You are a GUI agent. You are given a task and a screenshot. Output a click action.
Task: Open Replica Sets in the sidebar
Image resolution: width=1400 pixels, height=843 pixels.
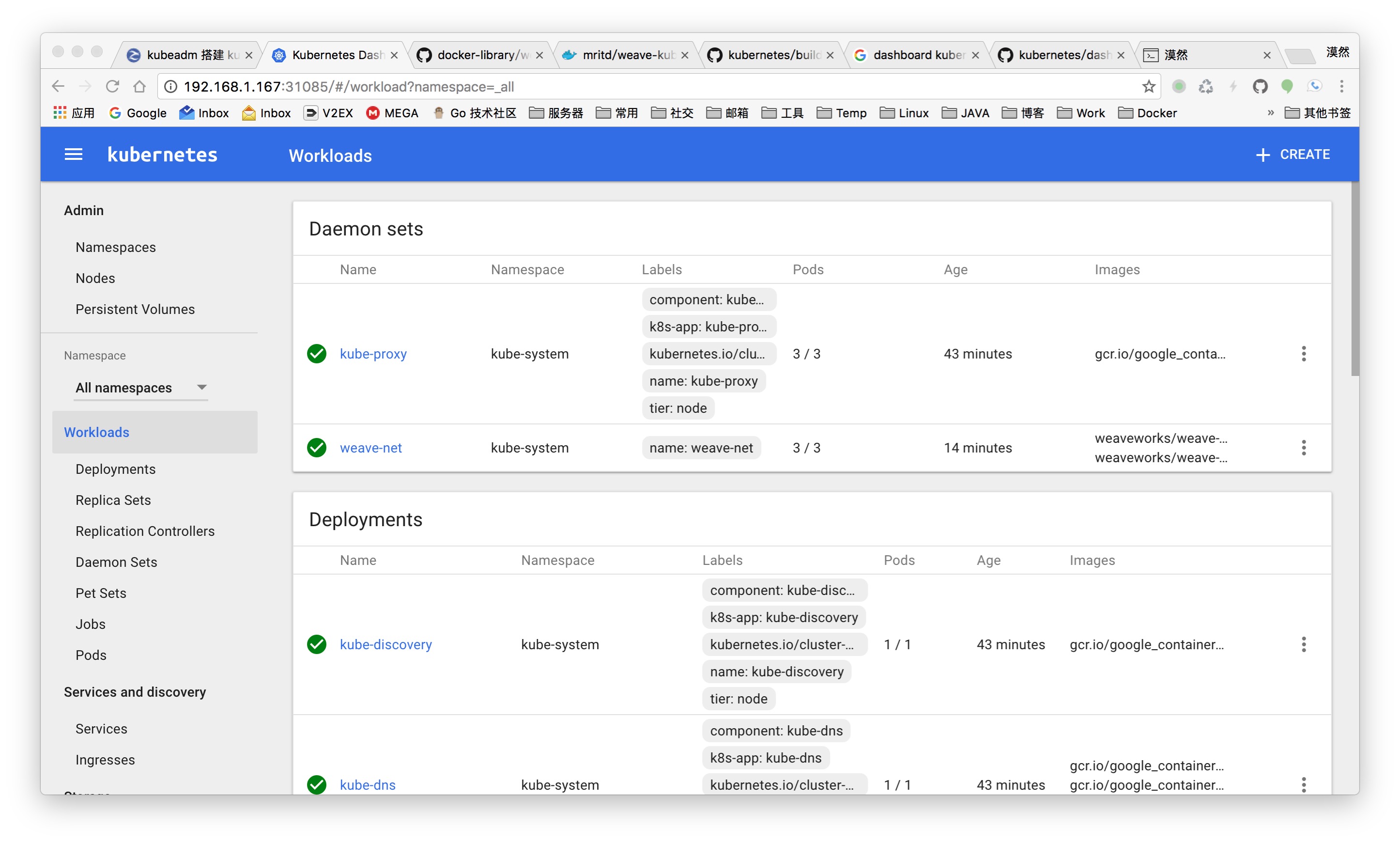pyautogui.click(x=113, y=500)
